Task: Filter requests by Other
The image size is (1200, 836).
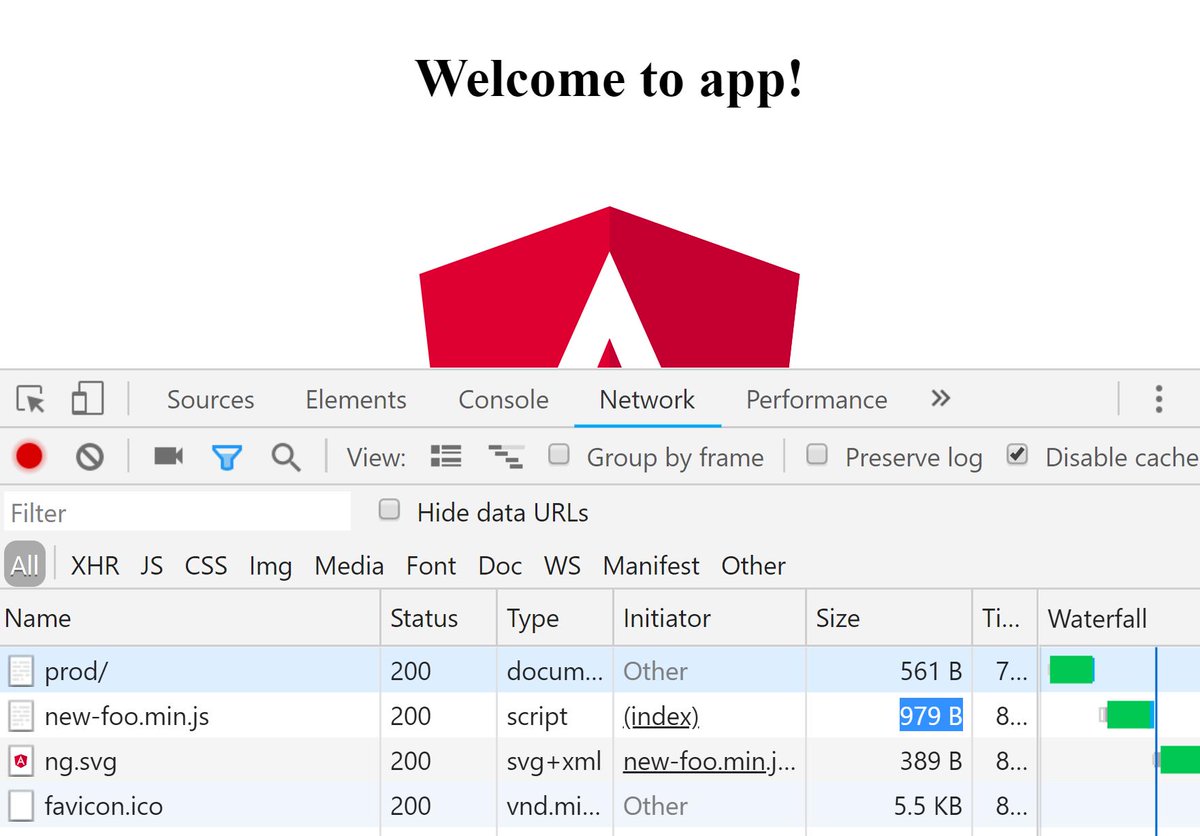Action: (754, 566)
